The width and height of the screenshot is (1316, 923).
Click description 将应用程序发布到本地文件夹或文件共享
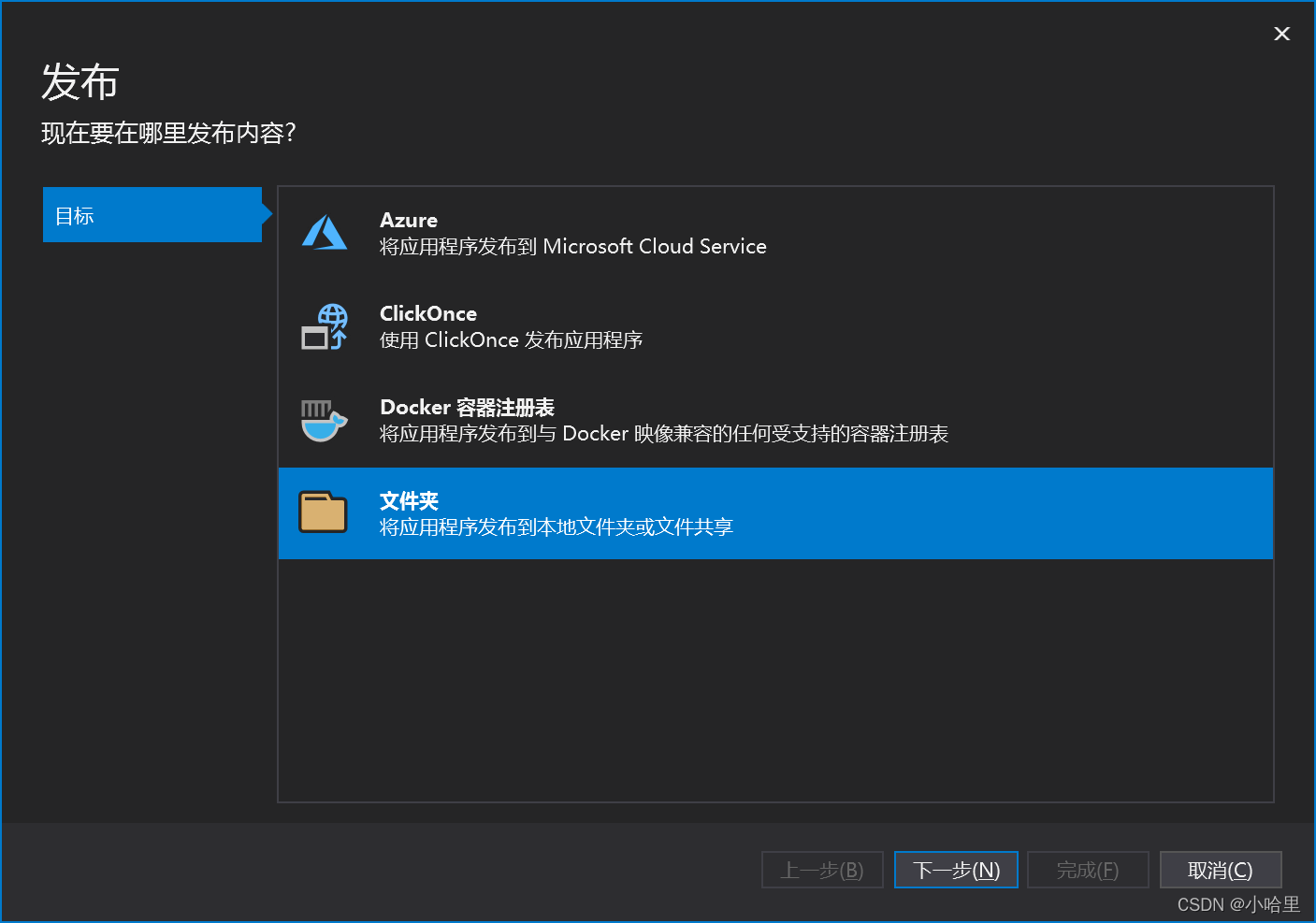click(x=557, y=527)
